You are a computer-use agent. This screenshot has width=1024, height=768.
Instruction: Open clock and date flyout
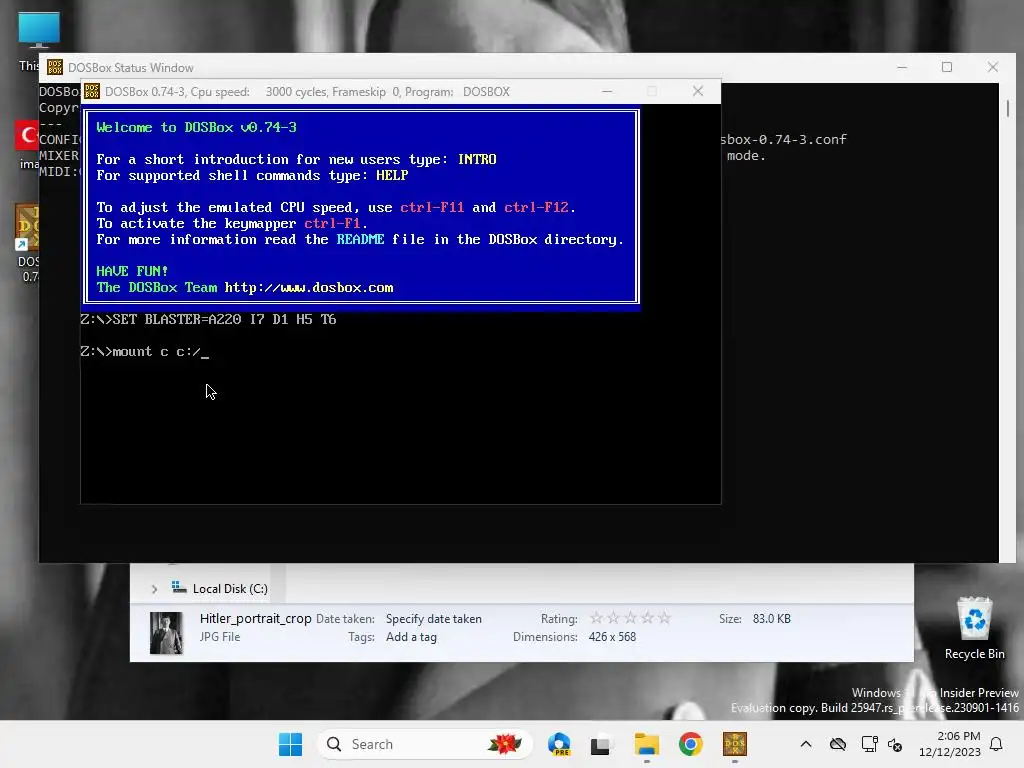pos(950,744)
